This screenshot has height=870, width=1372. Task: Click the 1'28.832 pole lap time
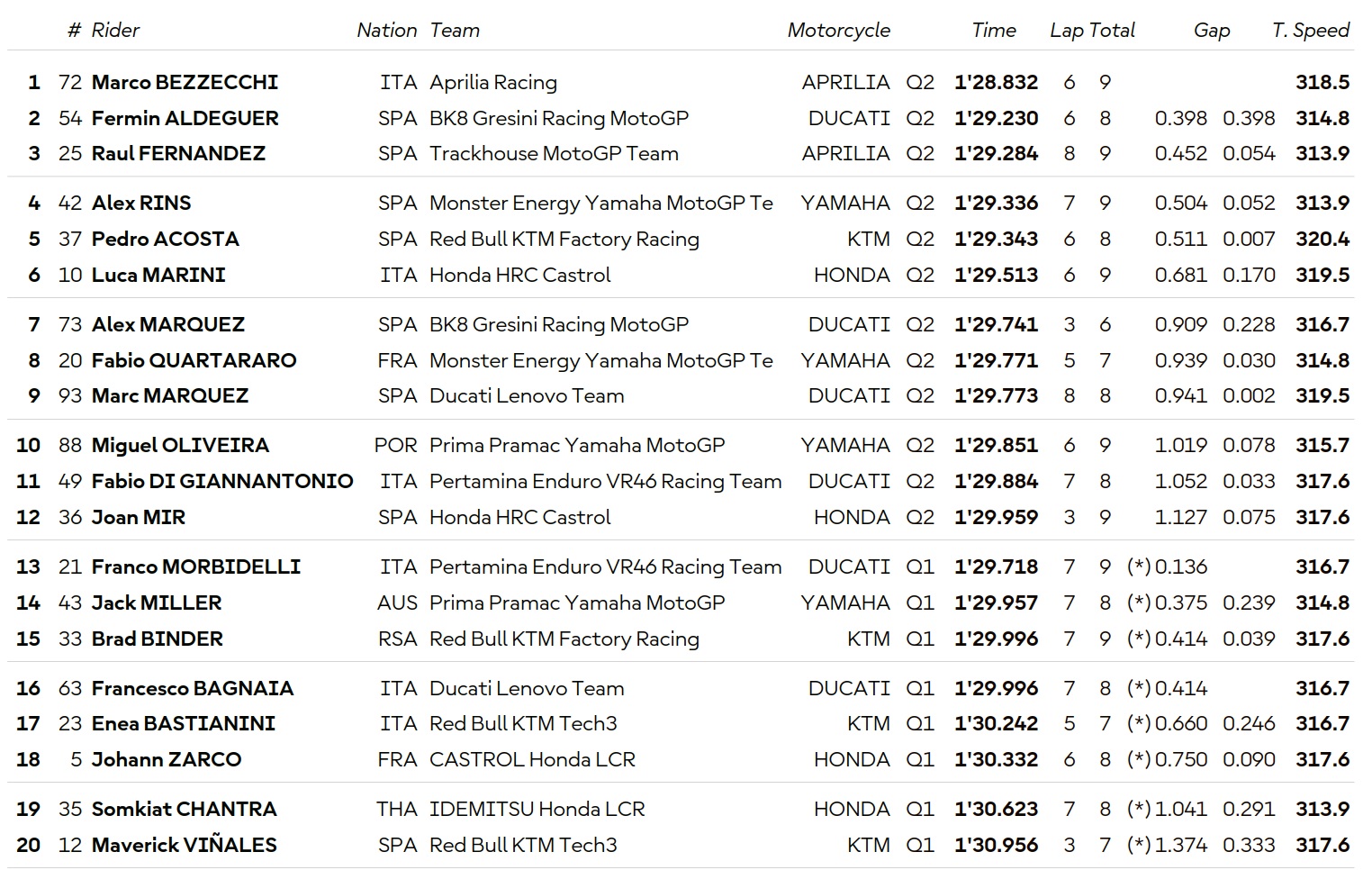(996, 83)
